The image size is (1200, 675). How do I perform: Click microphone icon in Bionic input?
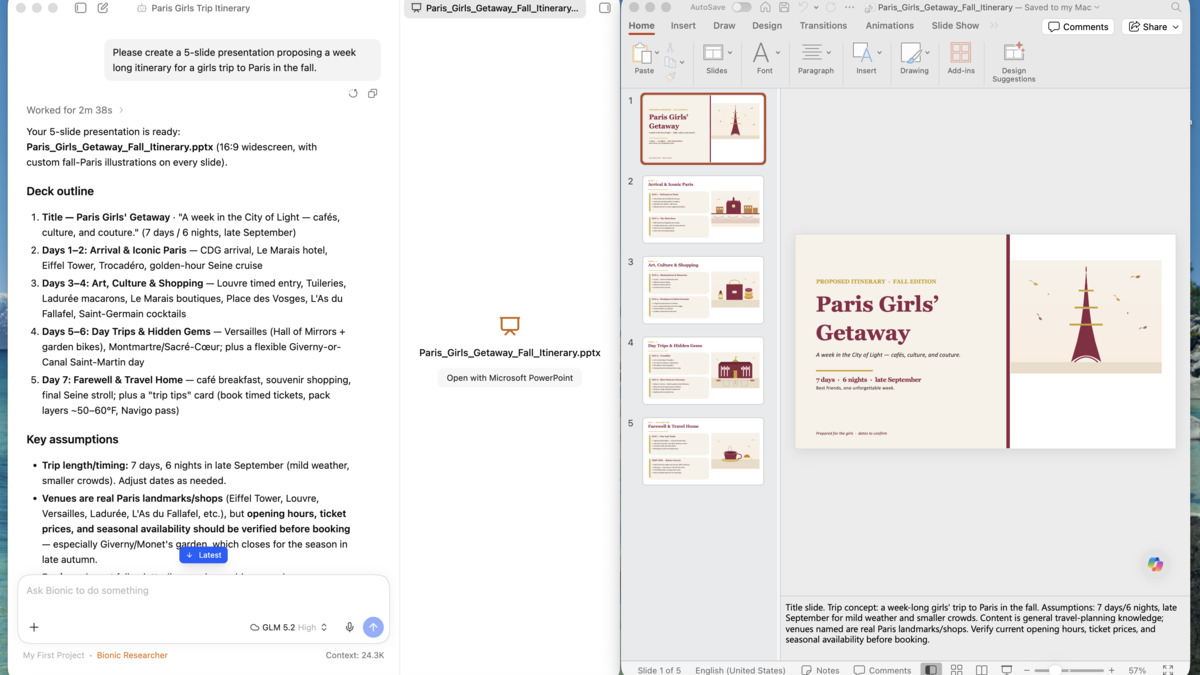349,627
